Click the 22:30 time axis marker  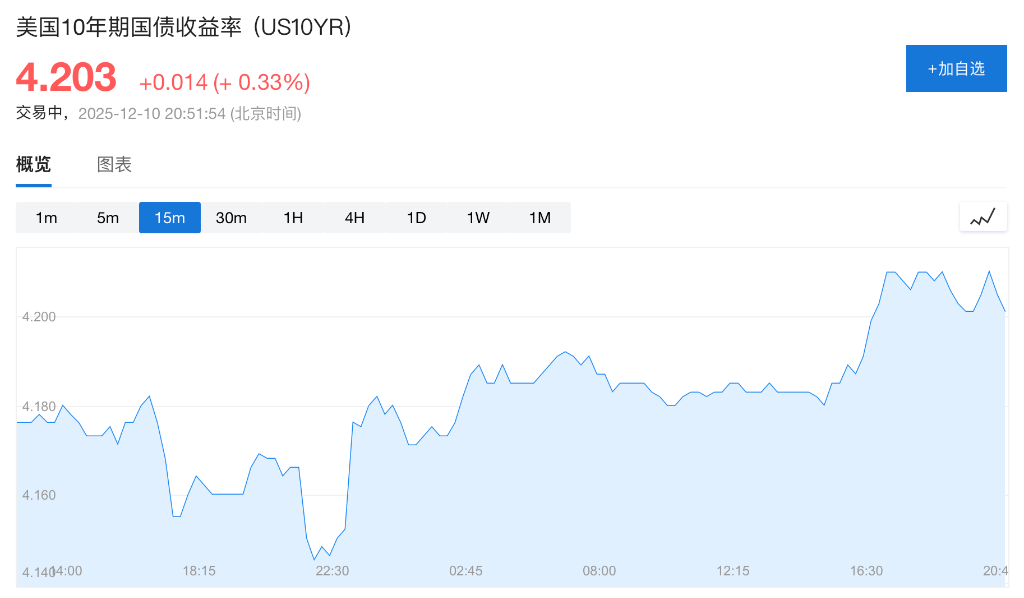(x=332, y=571)
